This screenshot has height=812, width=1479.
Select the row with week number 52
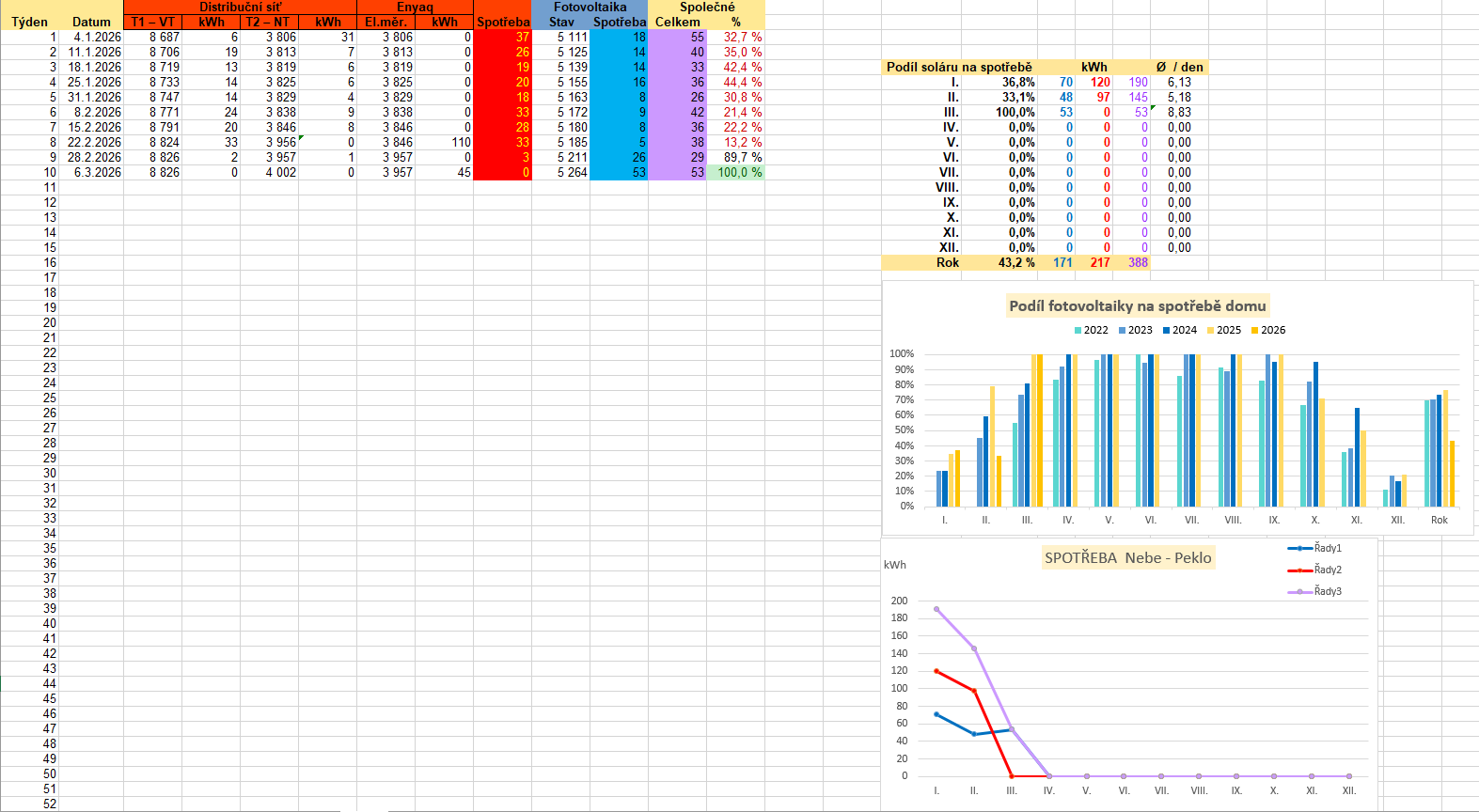click(30, 804)
